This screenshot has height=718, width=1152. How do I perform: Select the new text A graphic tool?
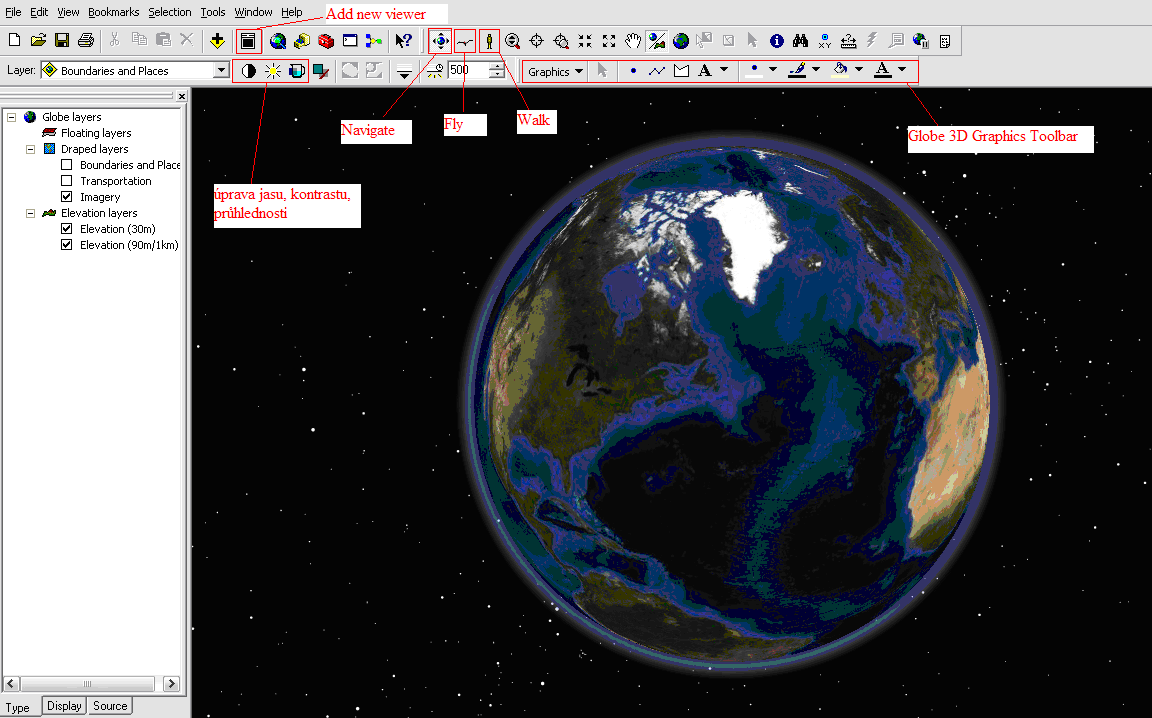(705, 71)
